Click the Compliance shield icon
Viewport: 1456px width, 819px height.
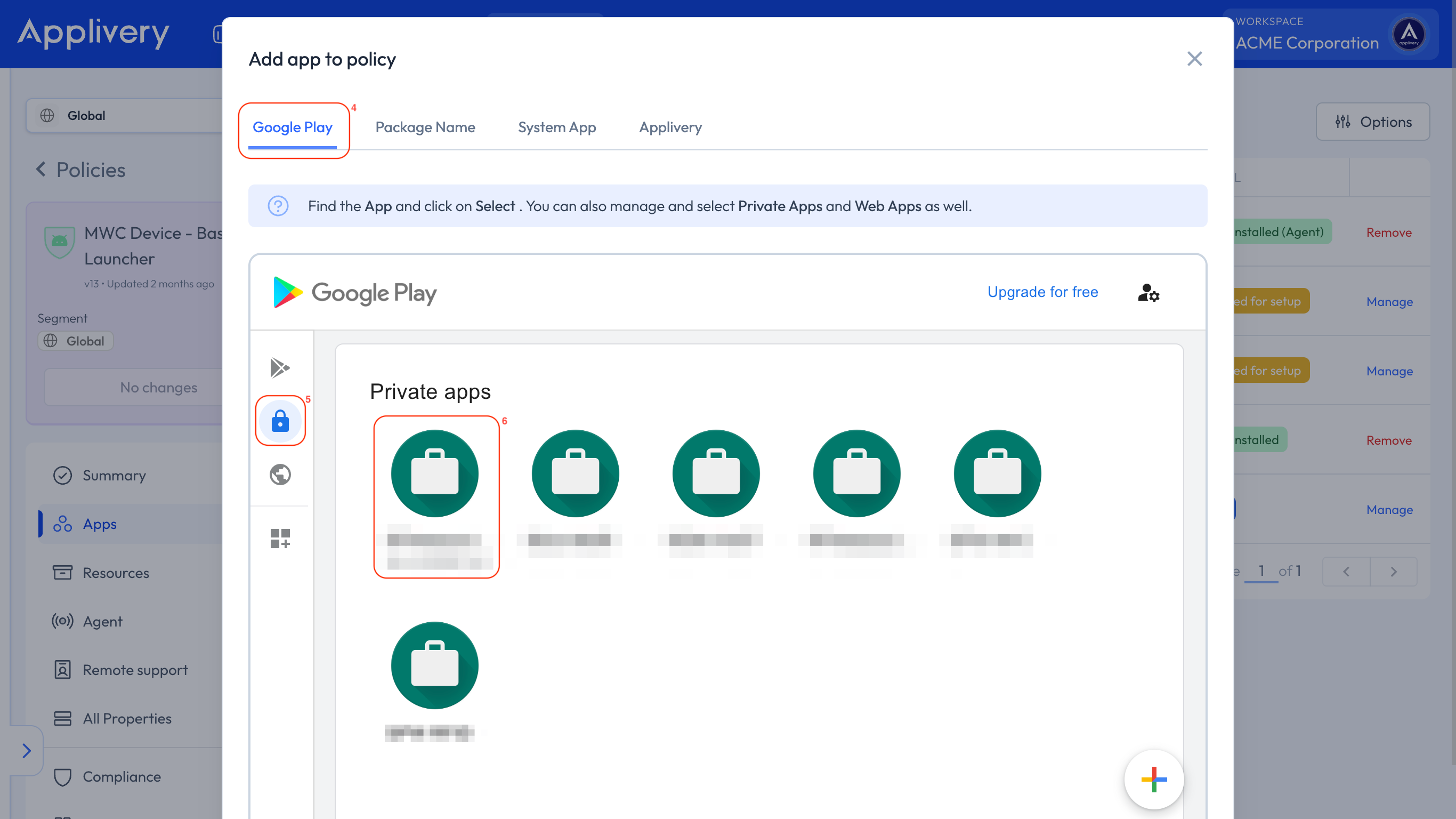(x=62, y=776)
